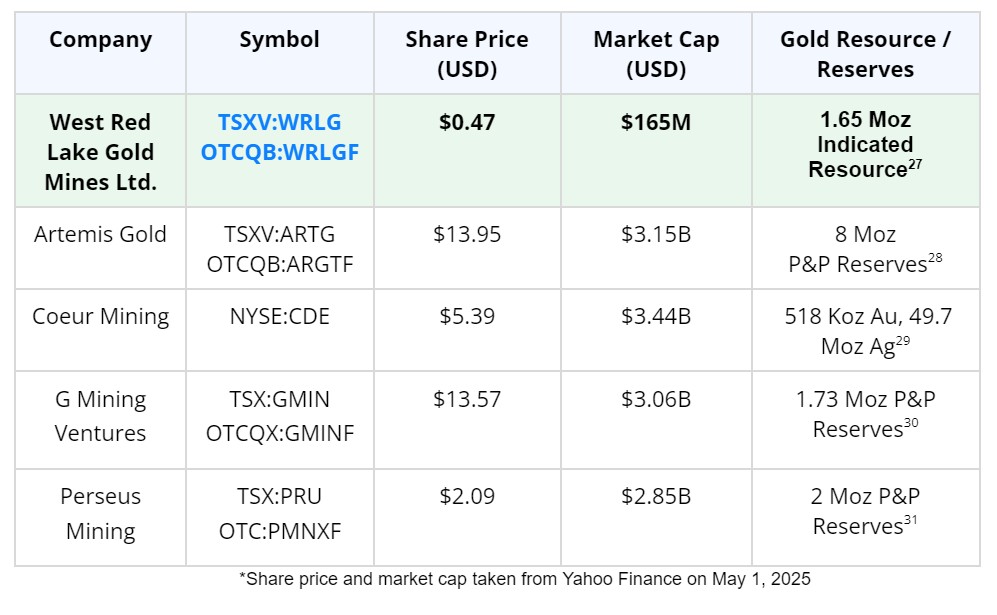Click the Perseus Mining company cell

point(100,513)
